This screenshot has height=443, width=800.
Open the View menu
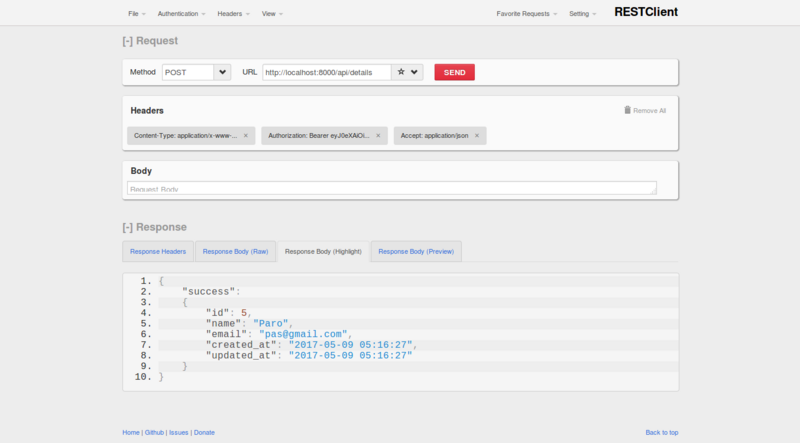click(x=272, y=14)
